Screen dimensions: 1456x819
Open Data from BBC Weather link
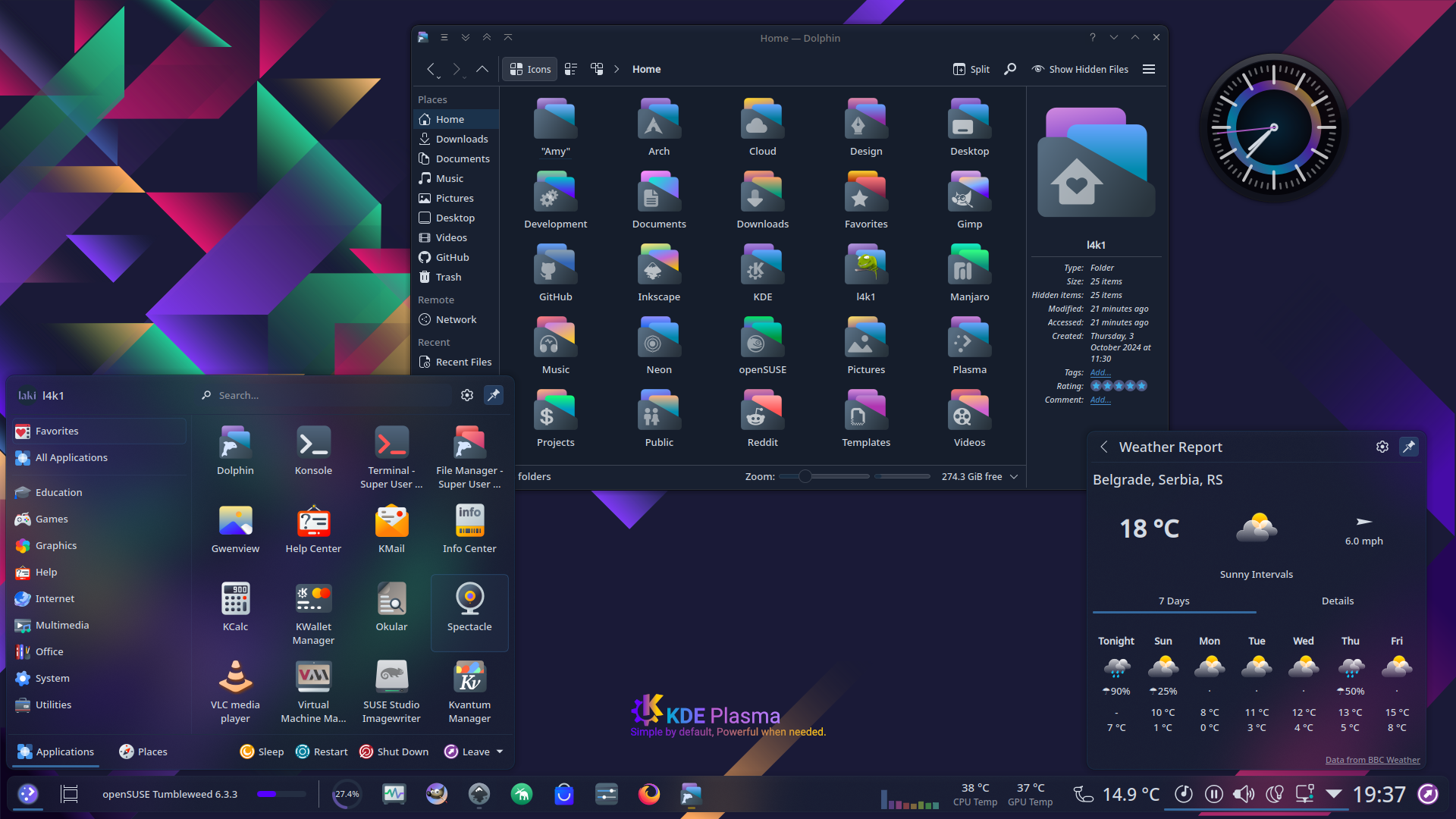[x=1373, y=760]
